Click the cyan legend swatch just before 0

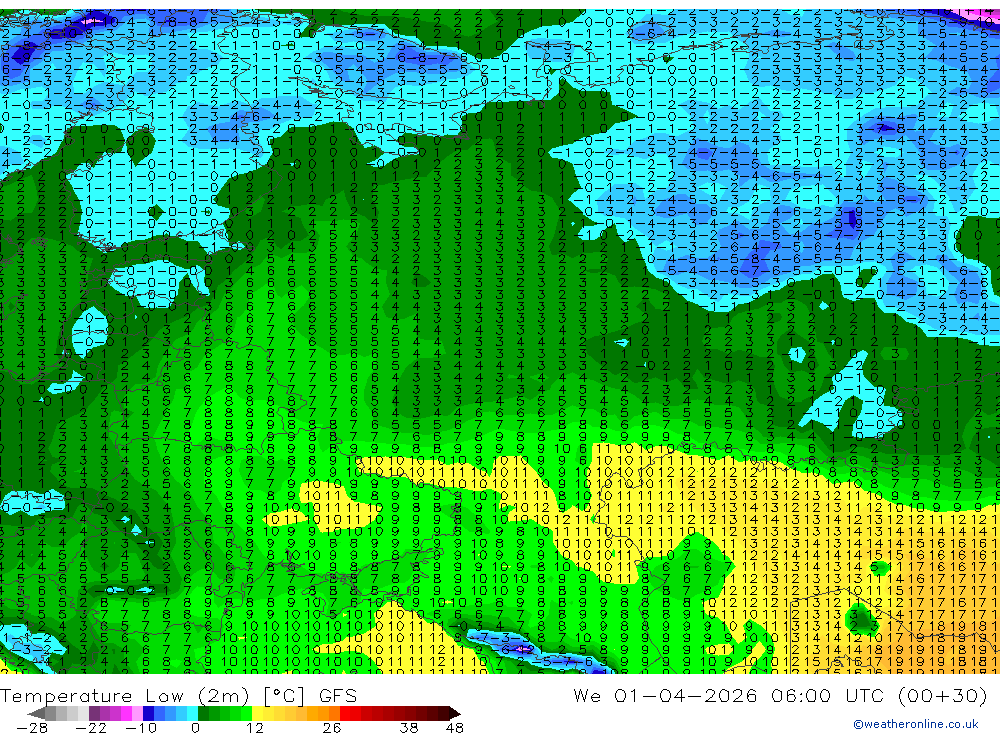coord(192,714)
